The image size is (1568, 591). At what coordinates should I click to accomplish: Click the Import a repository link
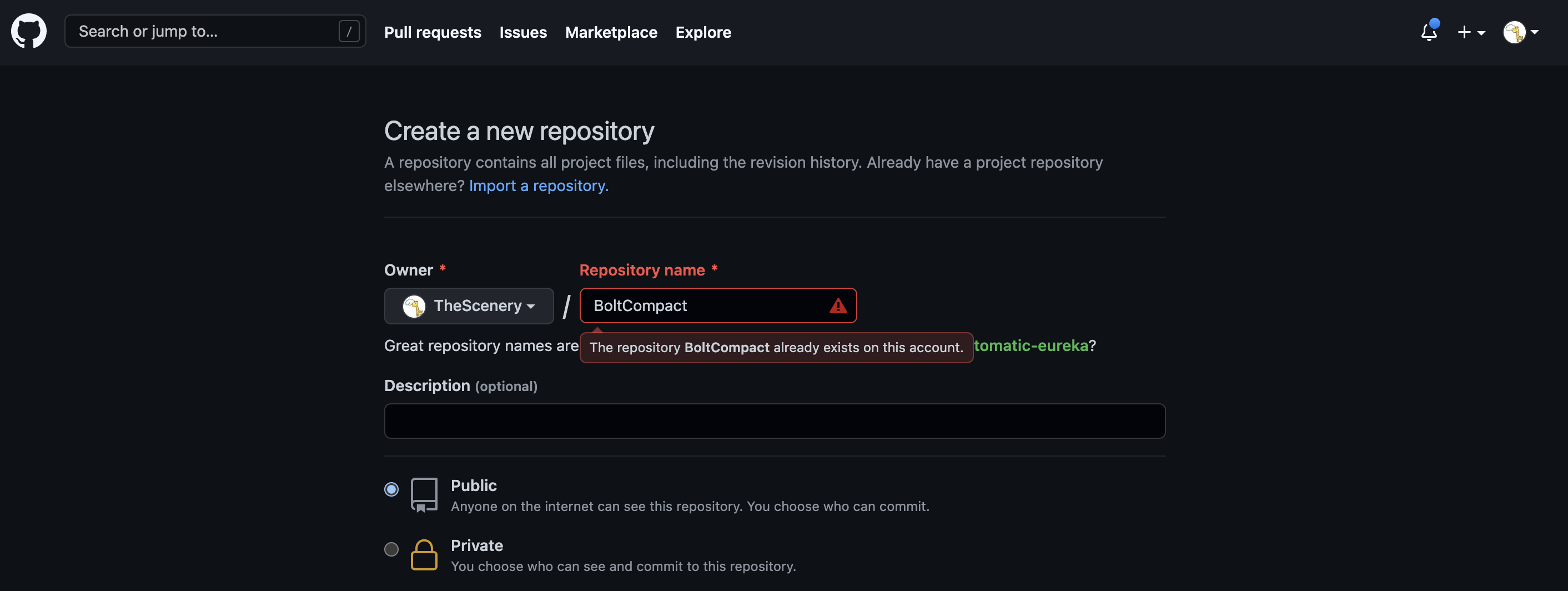[x=538, y=186]
